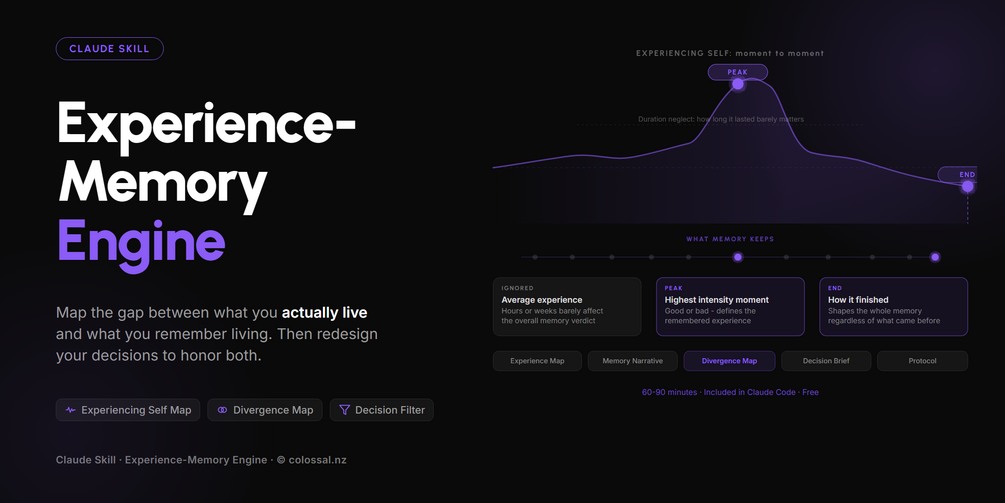Click 'Shapes the whole memory' description text
The height and width of the screenshot is (503, 1005).
[x=874, y=311]
